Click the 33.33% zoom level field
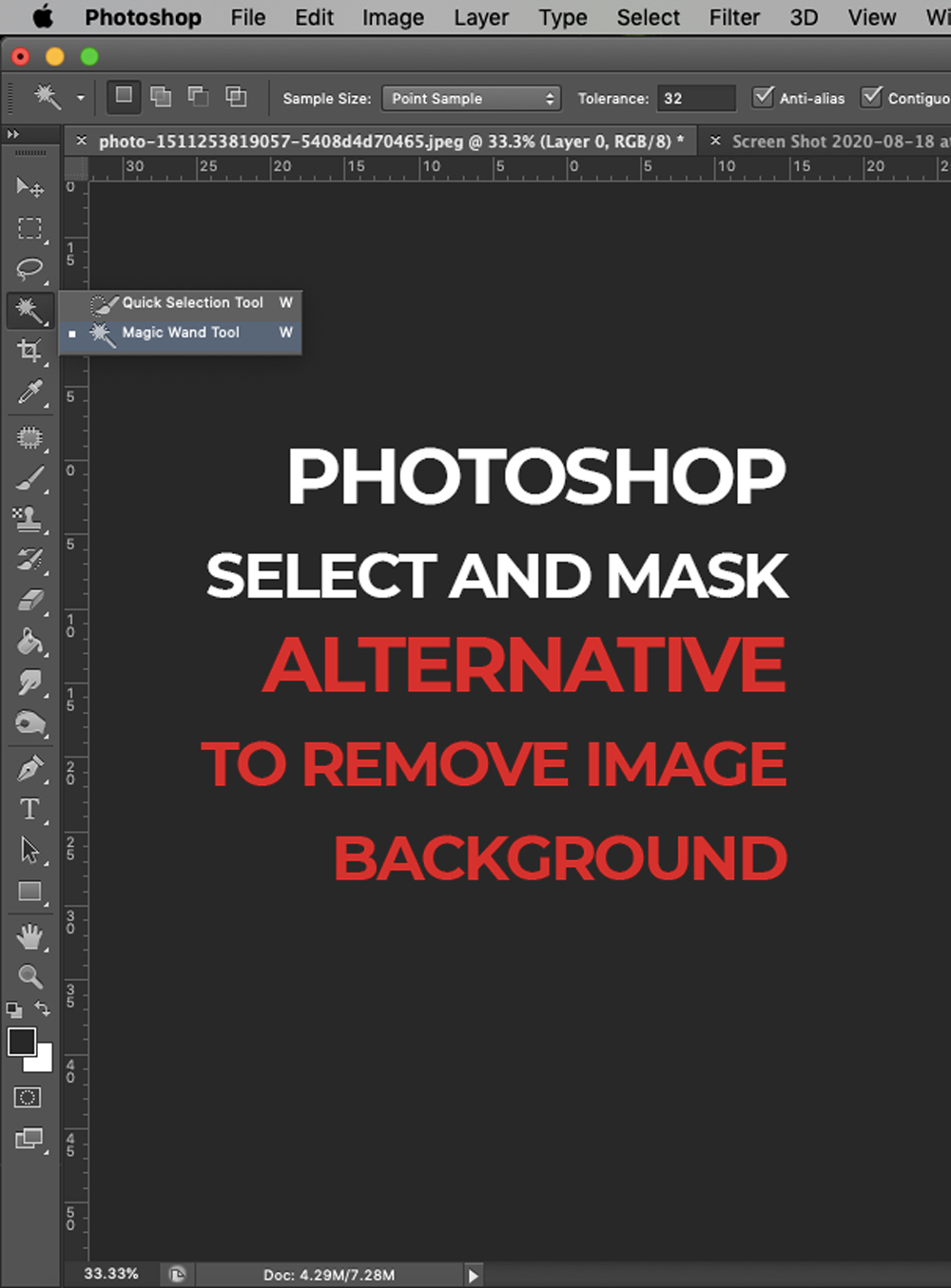Viewport: 951px width, 1288px height. (x=111, y=1274)
